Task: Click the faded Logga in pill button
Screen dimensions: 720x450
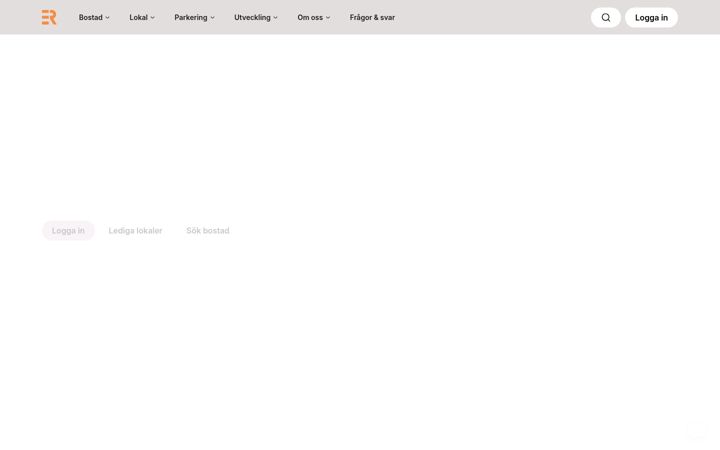Action: (68, 231)
